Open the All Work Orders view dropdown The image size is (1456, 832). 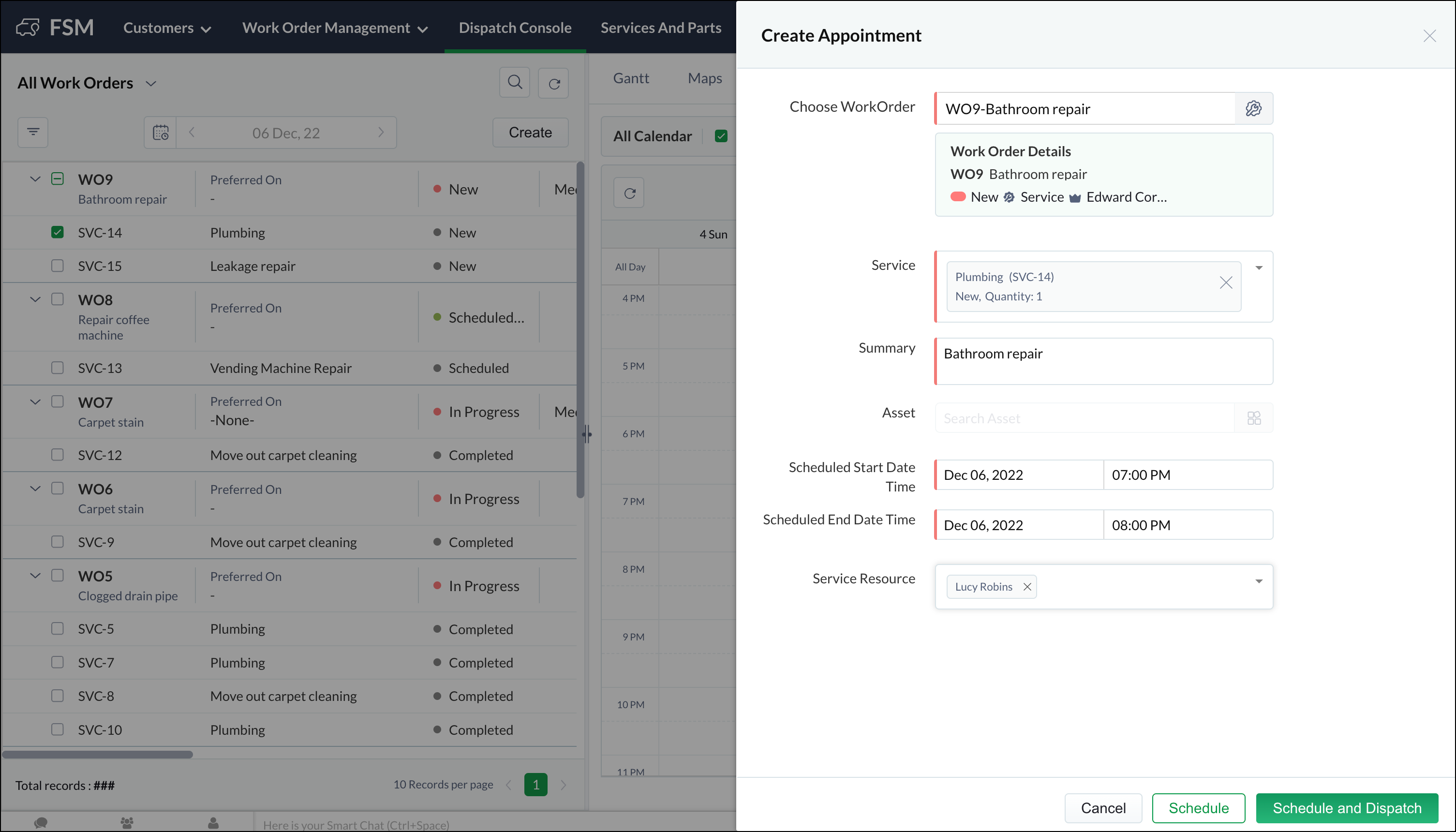(151, 83)
